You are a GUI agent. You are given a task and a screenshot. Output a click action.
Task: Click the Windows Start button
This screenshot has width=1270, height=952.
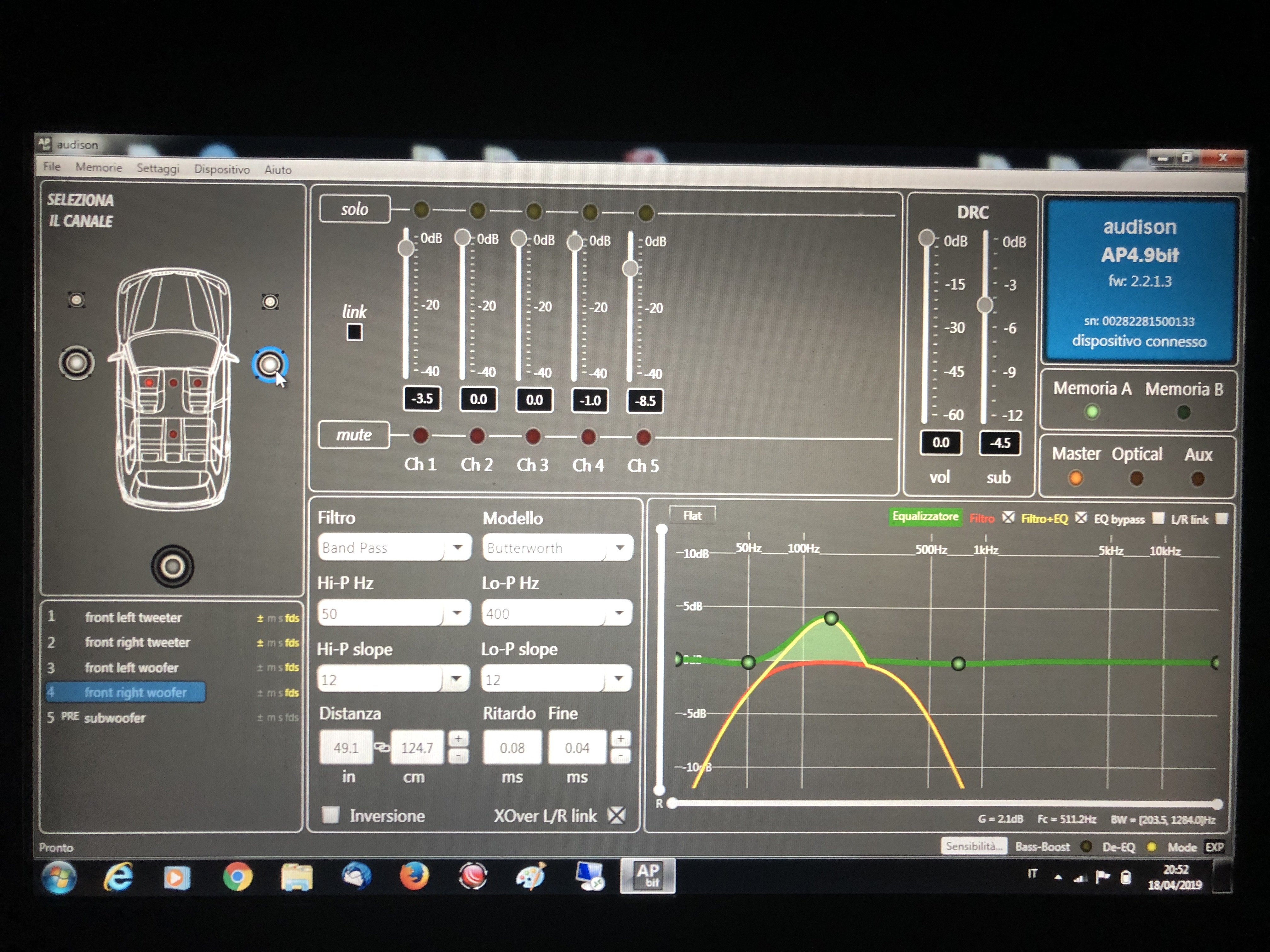point(59,877)
